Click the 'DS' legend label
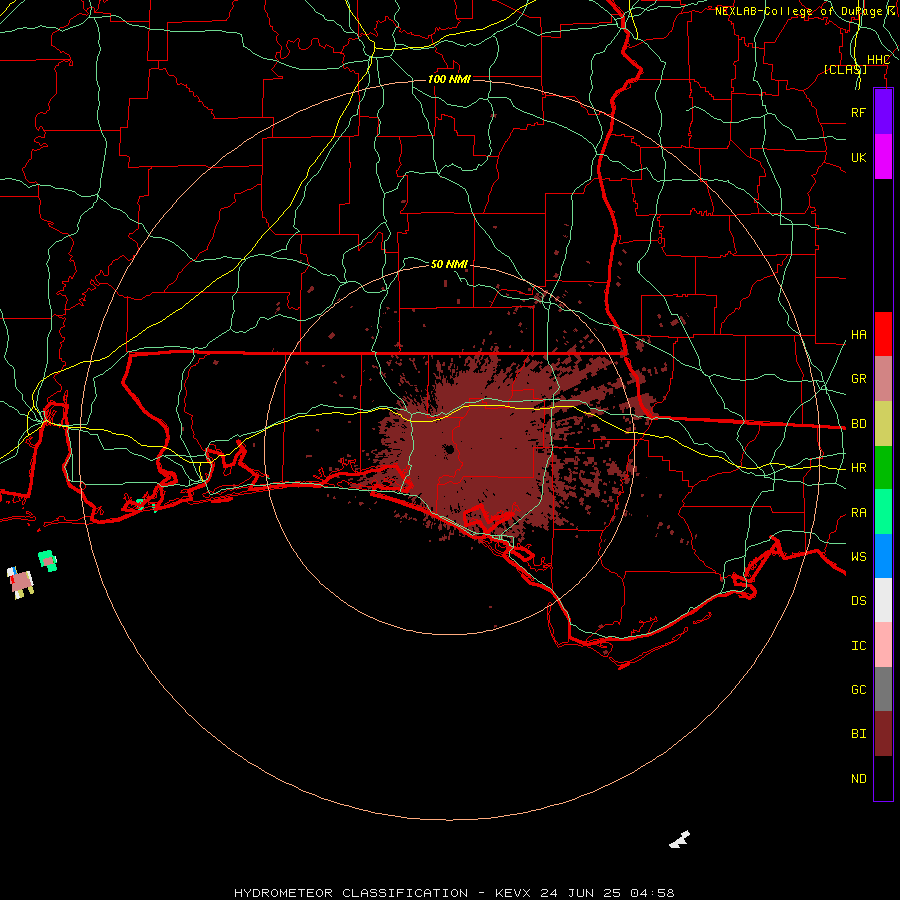Image resolution: width=900 pixels, height=900 pixels. (858, 601)
